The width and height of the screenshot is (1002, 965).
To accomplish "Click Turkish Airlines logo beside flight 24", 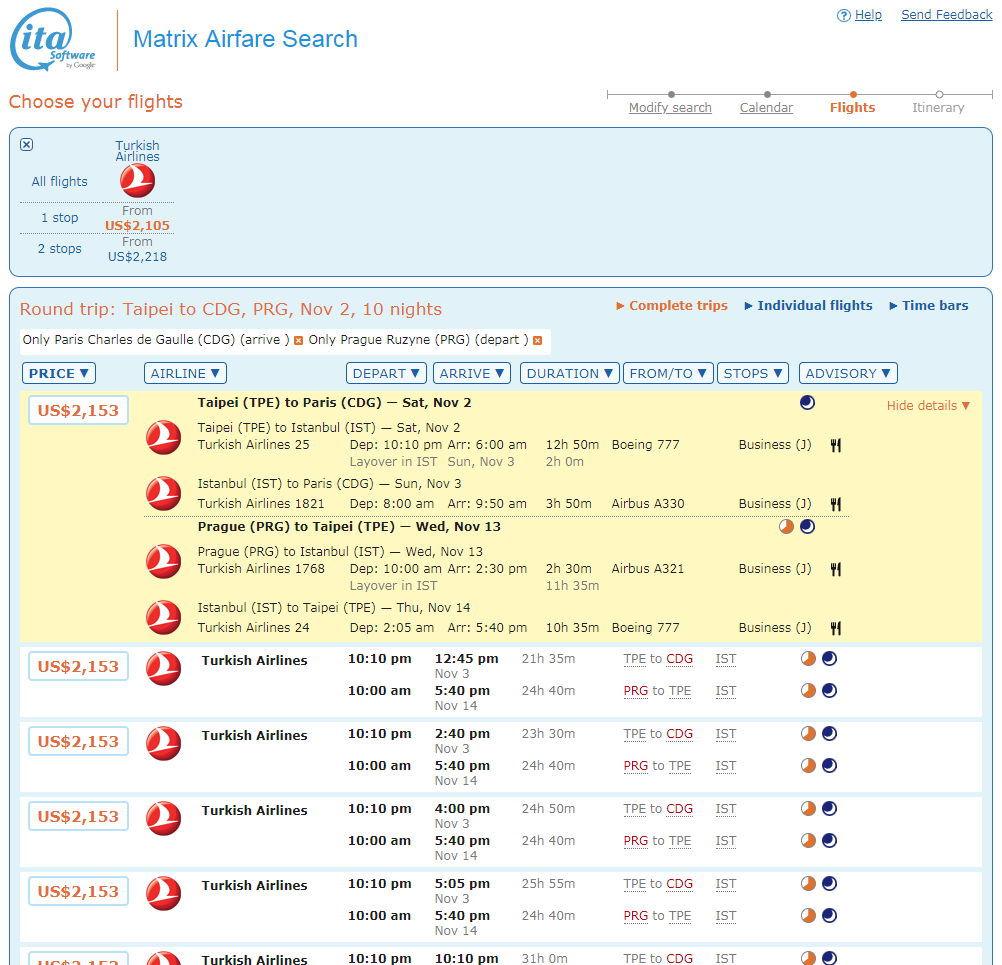I will tap(164, 617).
